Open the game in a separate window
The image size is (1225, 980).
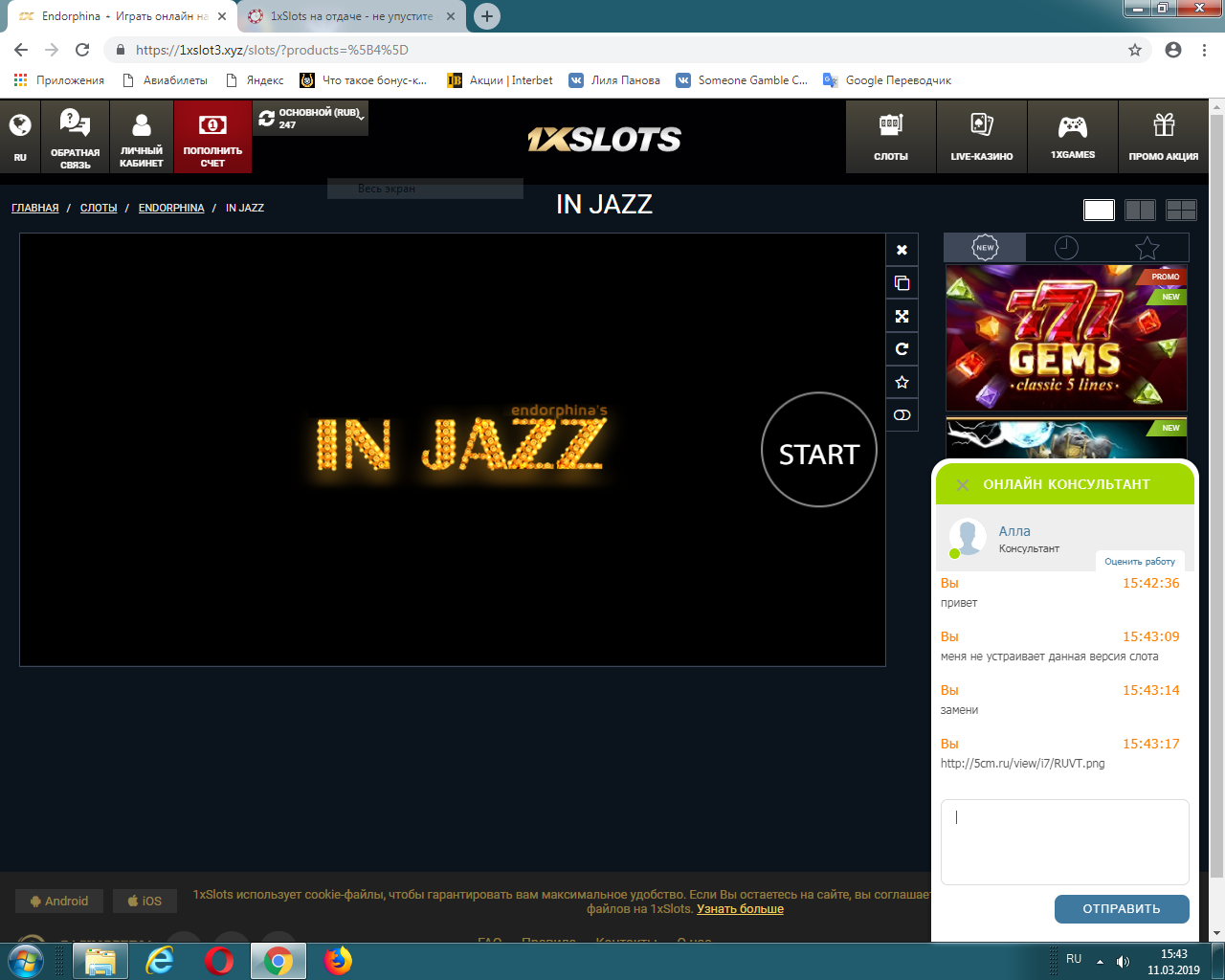(902, 283)
